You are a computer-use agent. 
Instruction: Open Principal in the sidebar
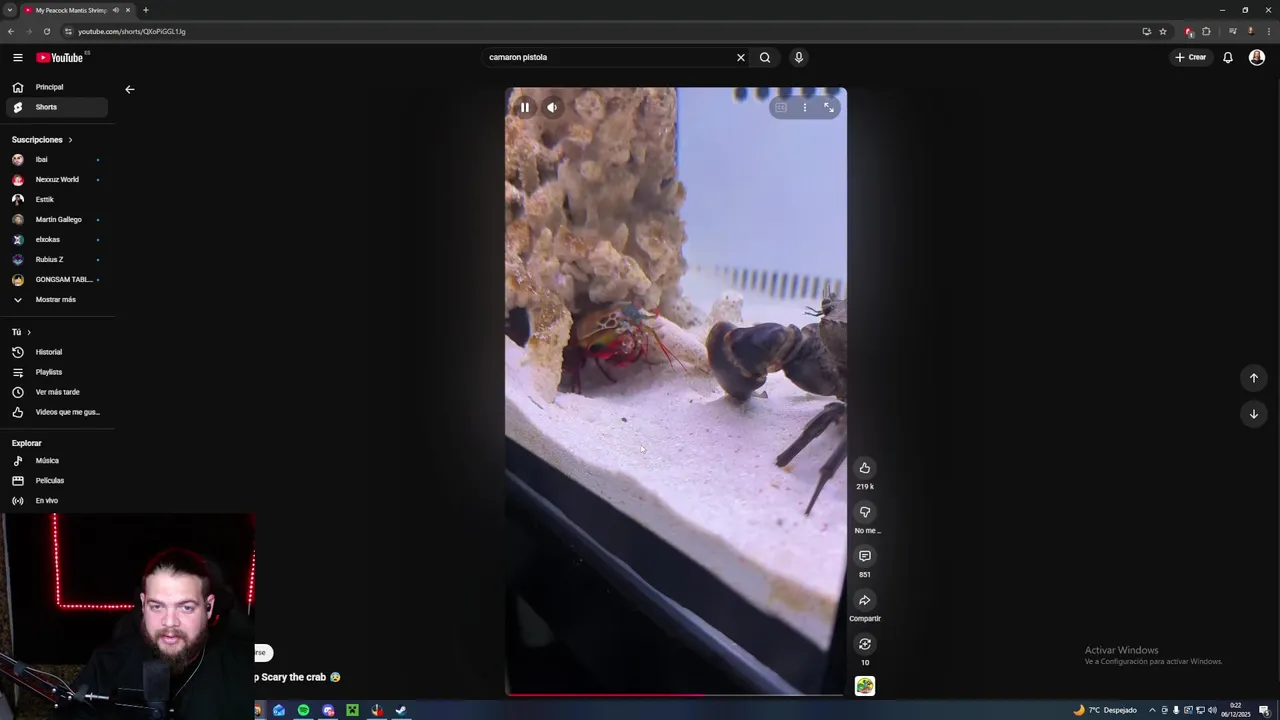[56, 87]
